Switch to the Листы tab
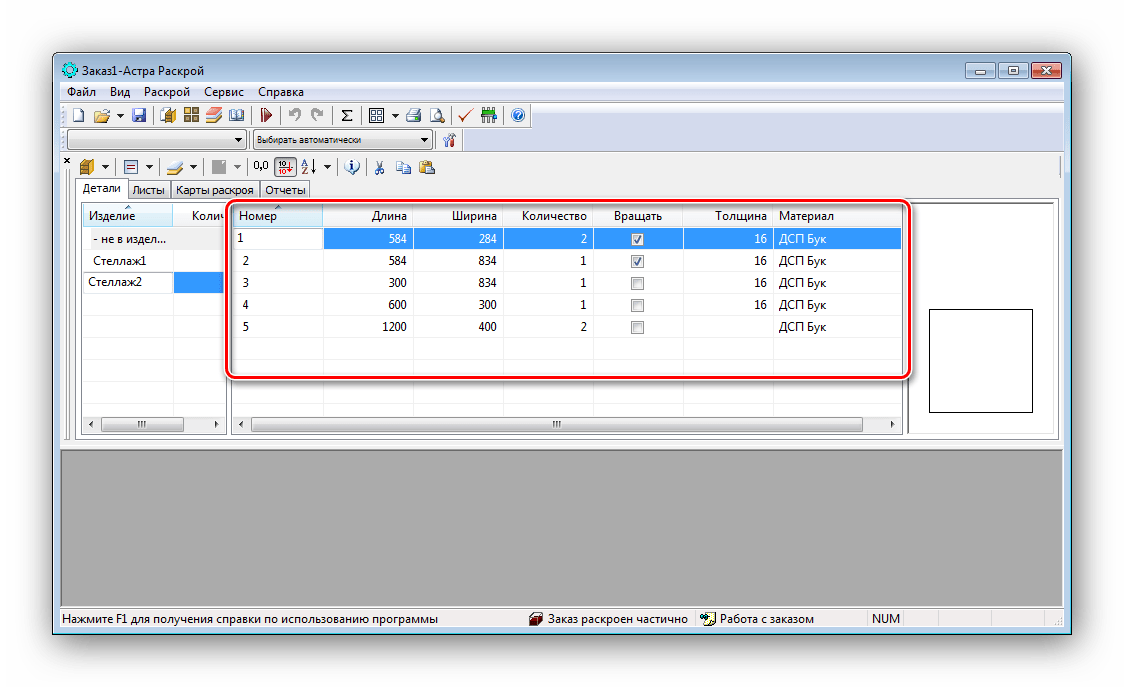 coord(148,190)
